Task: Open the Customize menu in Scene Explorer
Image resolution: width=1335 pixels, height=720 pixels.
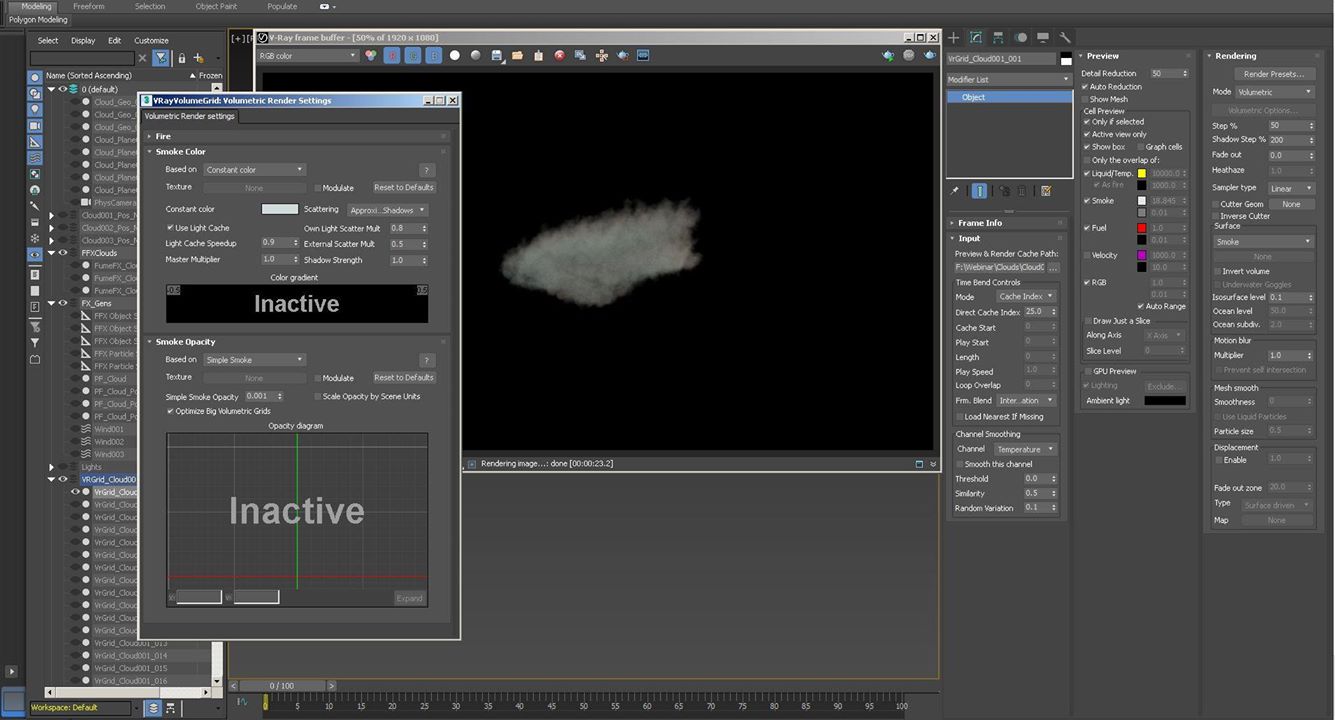Action: [151, 41]
